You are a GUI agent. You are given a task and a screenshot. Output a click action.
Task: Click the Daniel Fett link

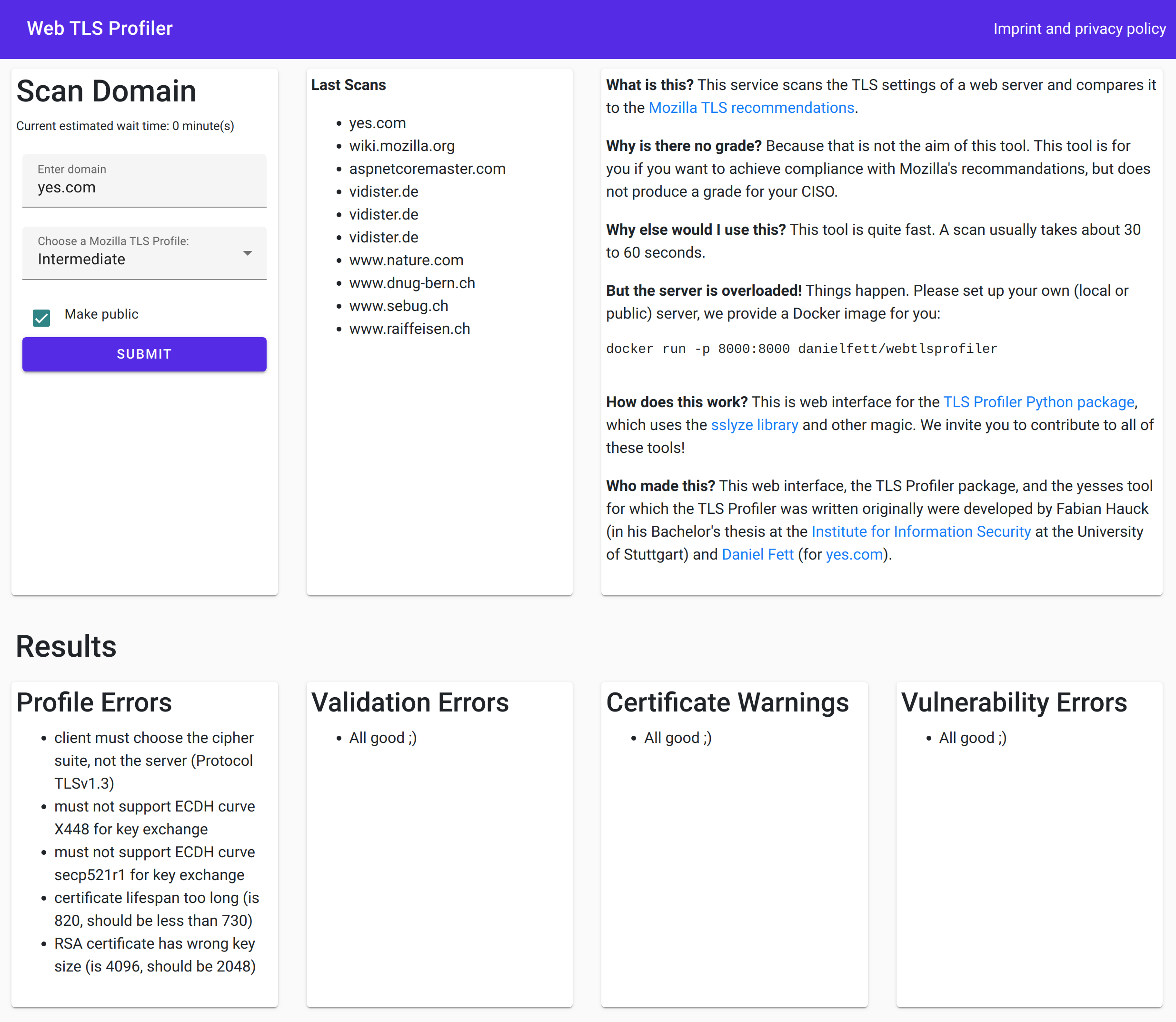[x=757, y=554]
